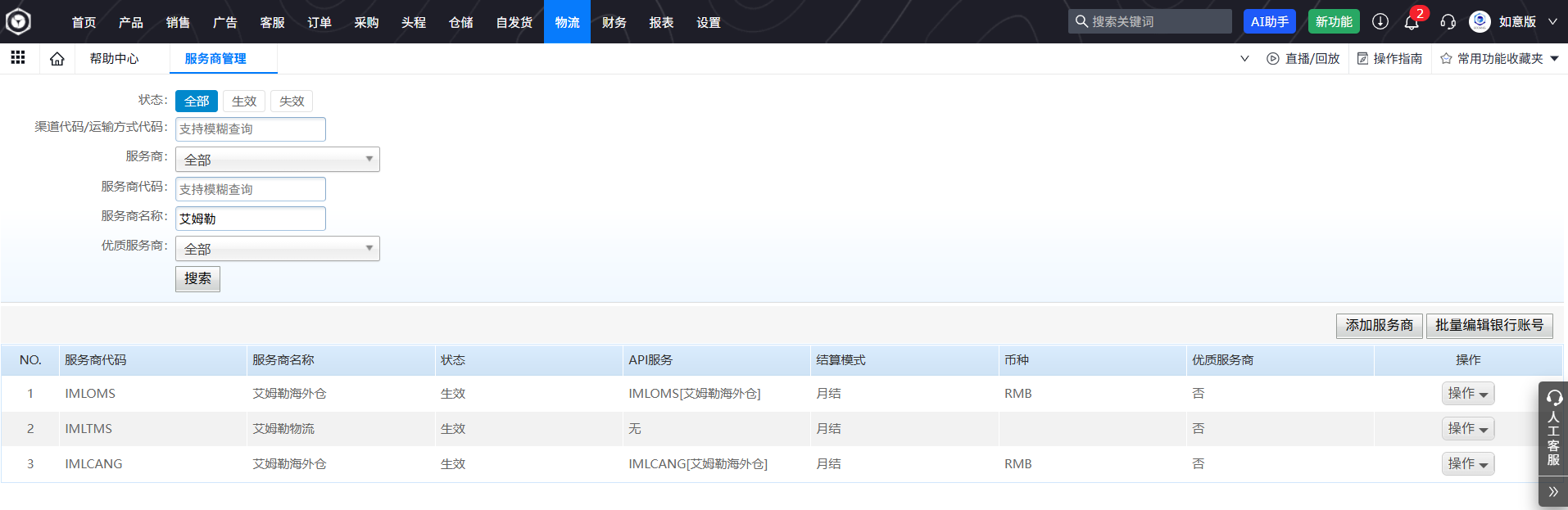Select the 生效 status filter
Screen dimensions: 1568x510
click(x=244, y=101)
